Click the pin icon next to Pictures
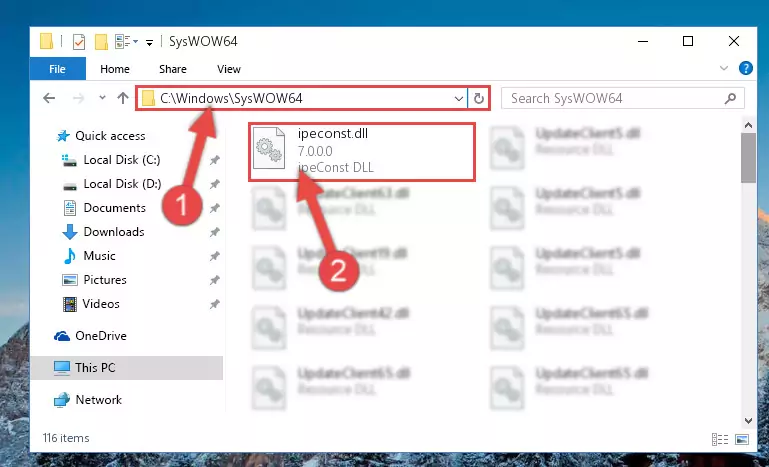This screenshot has height=467, width=769. point(214,280)
